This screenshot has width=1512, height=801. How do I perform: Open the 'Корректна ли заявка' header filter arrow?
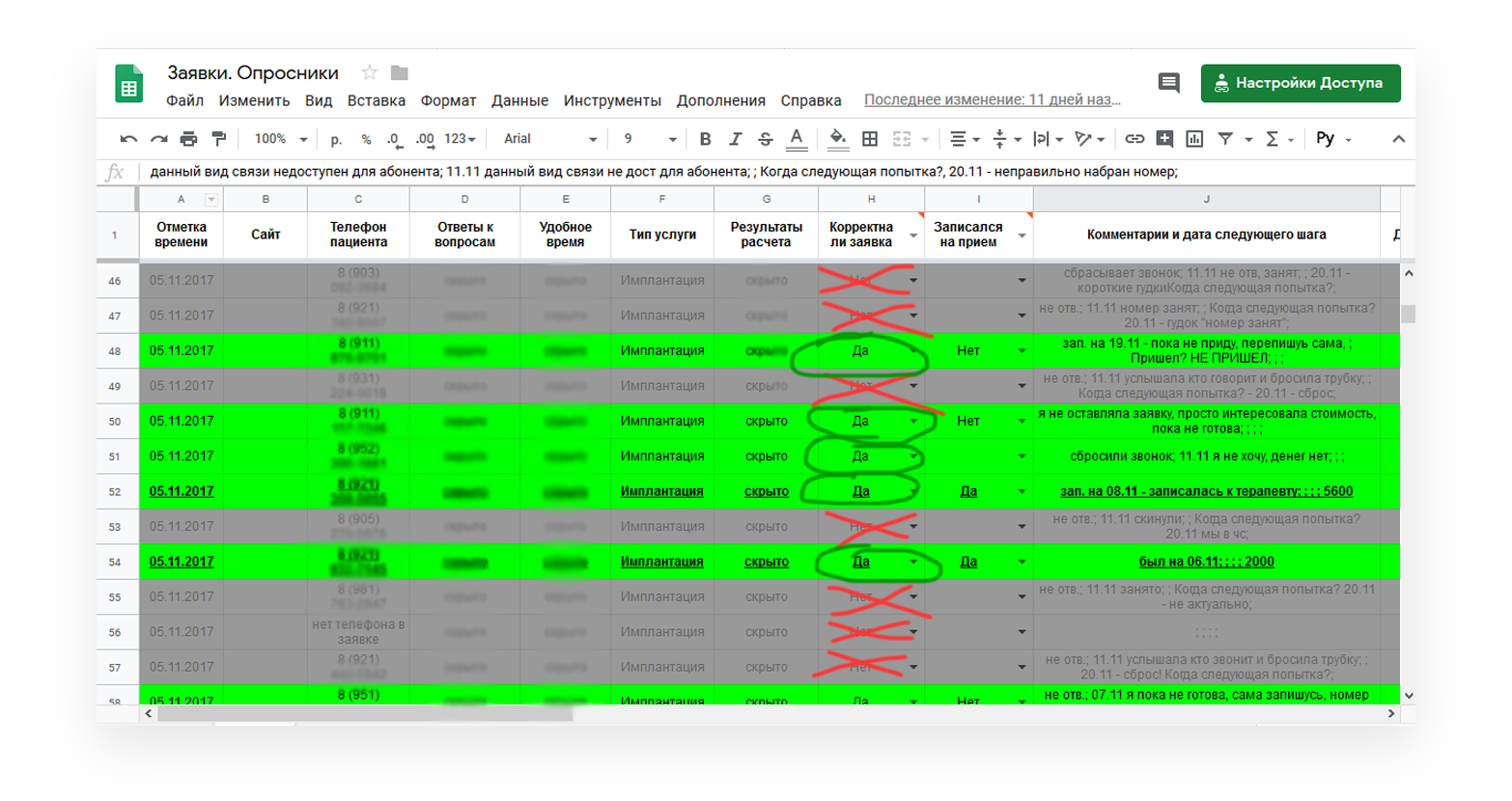(x=913, y=235)
